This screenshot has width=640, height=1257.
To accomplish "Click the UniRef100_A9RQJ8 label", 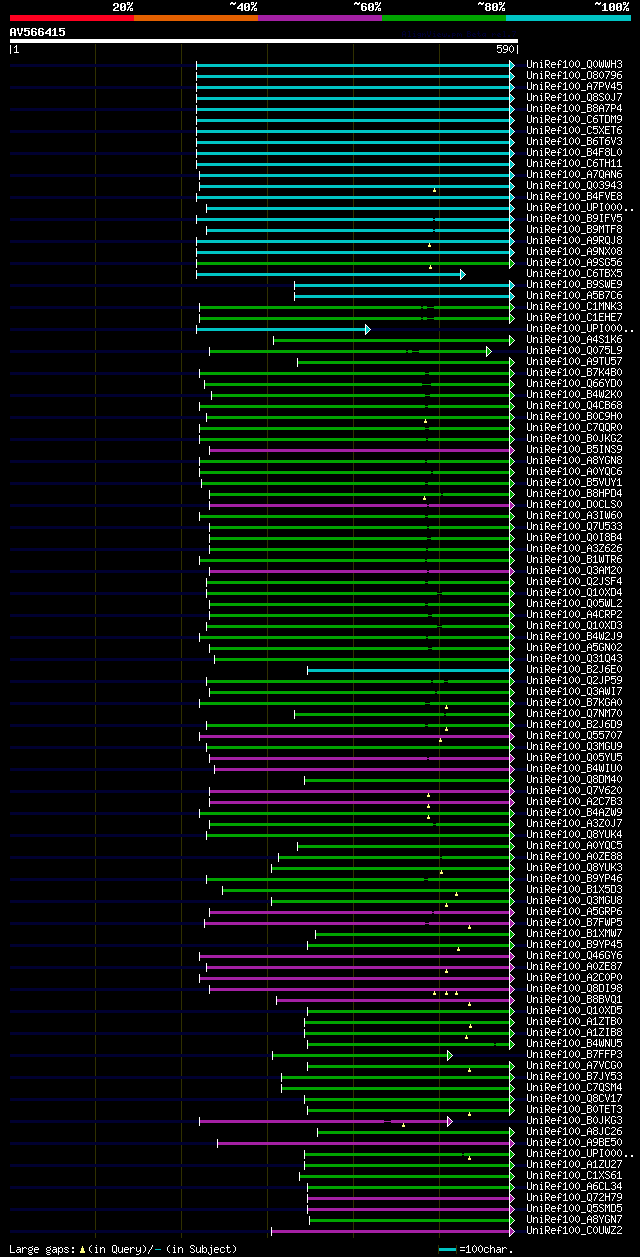I will click(x=574, y=240).
